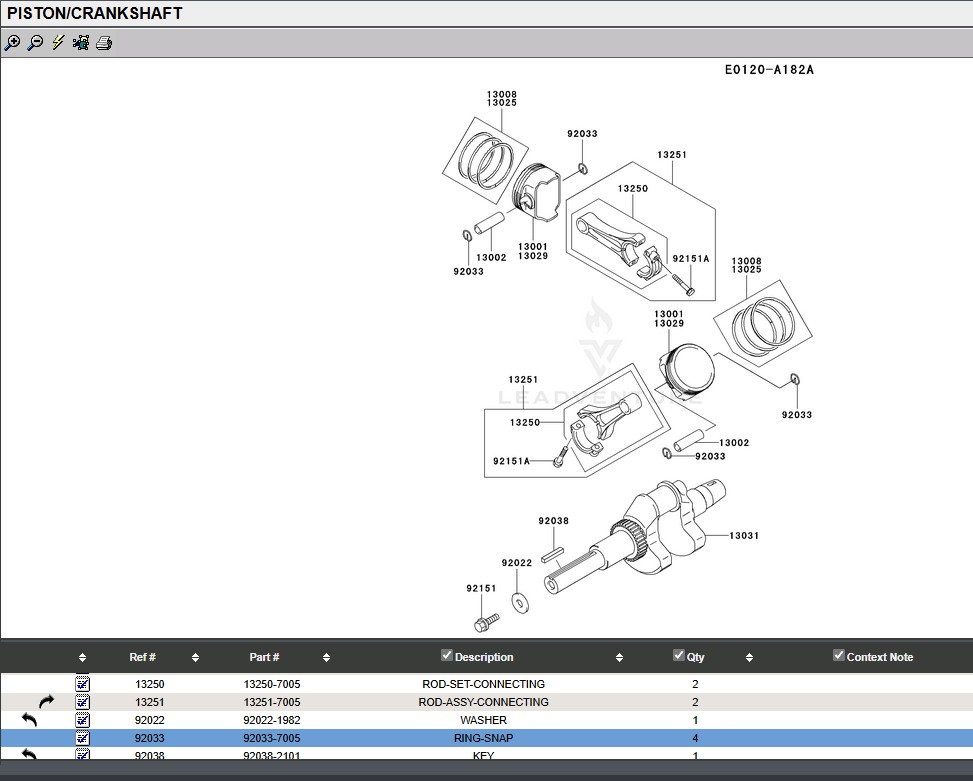Click the Ref # column header
This screenshot has width=973, height=781.
coord(142,657)
